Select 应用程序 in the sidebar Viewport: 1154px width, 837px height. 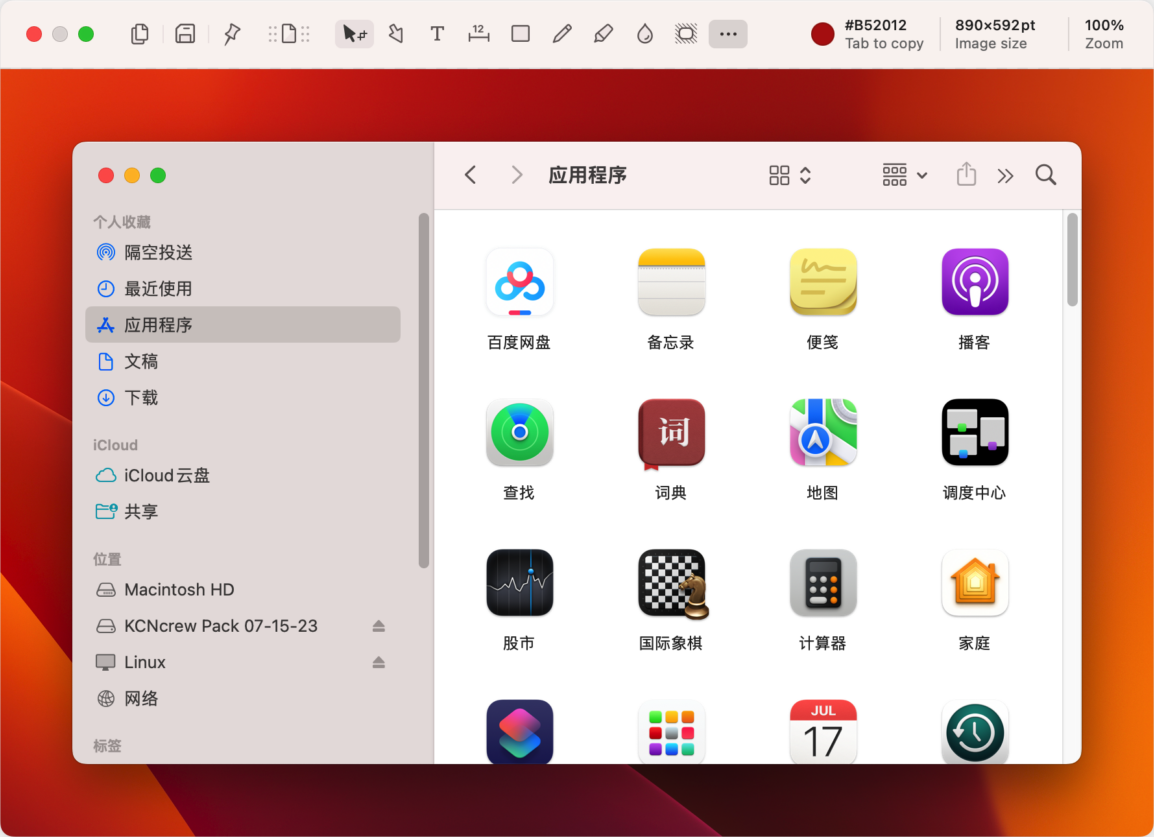point(243,325)
